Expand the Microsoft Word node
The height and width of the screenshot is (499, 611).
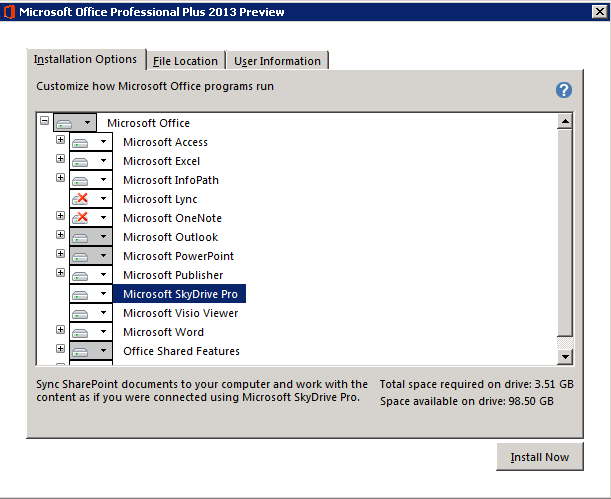point(60,330)
